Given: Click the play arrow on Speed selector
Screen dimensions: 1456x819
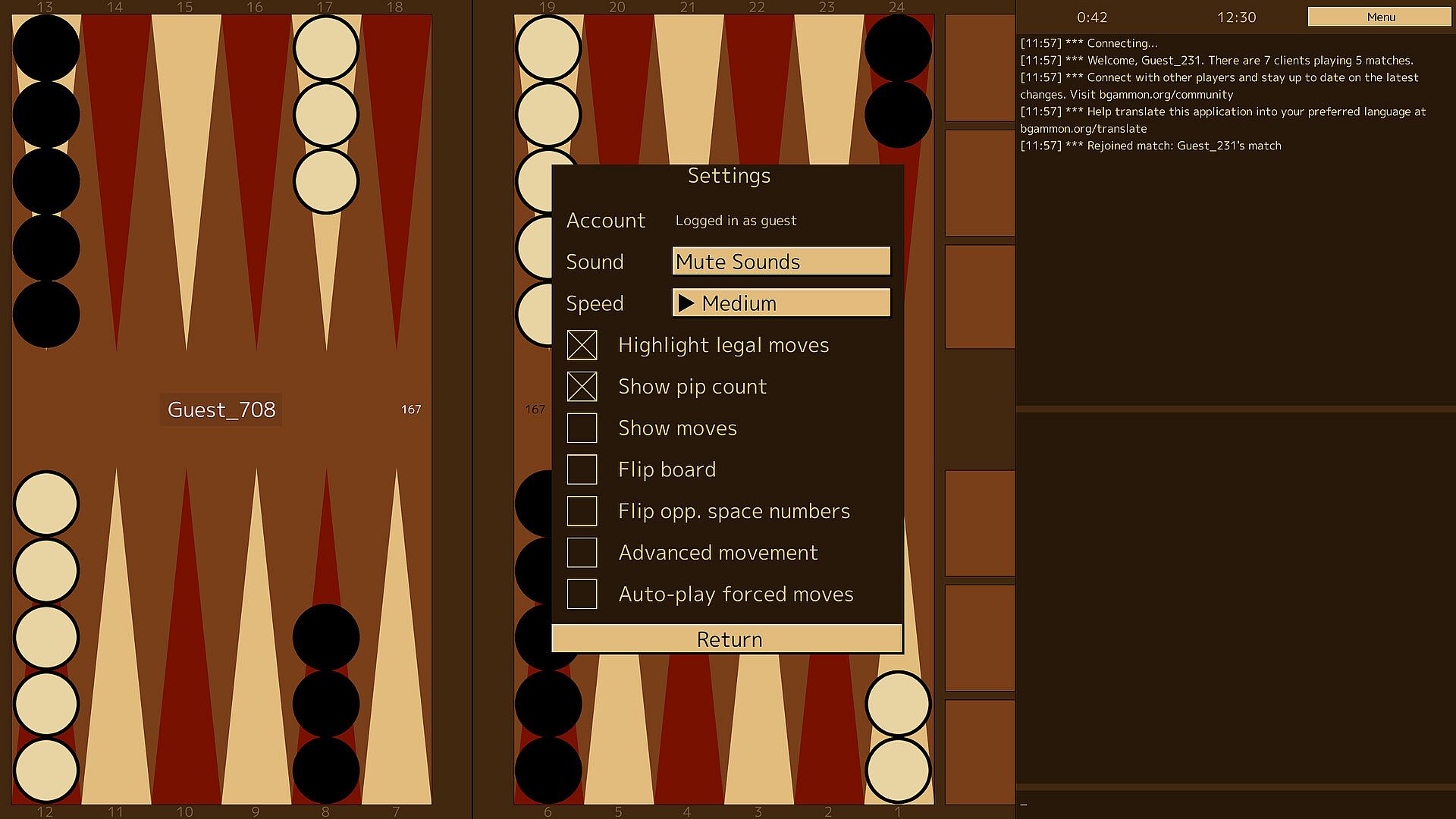Looking at the screenshot, I should 686,303.
